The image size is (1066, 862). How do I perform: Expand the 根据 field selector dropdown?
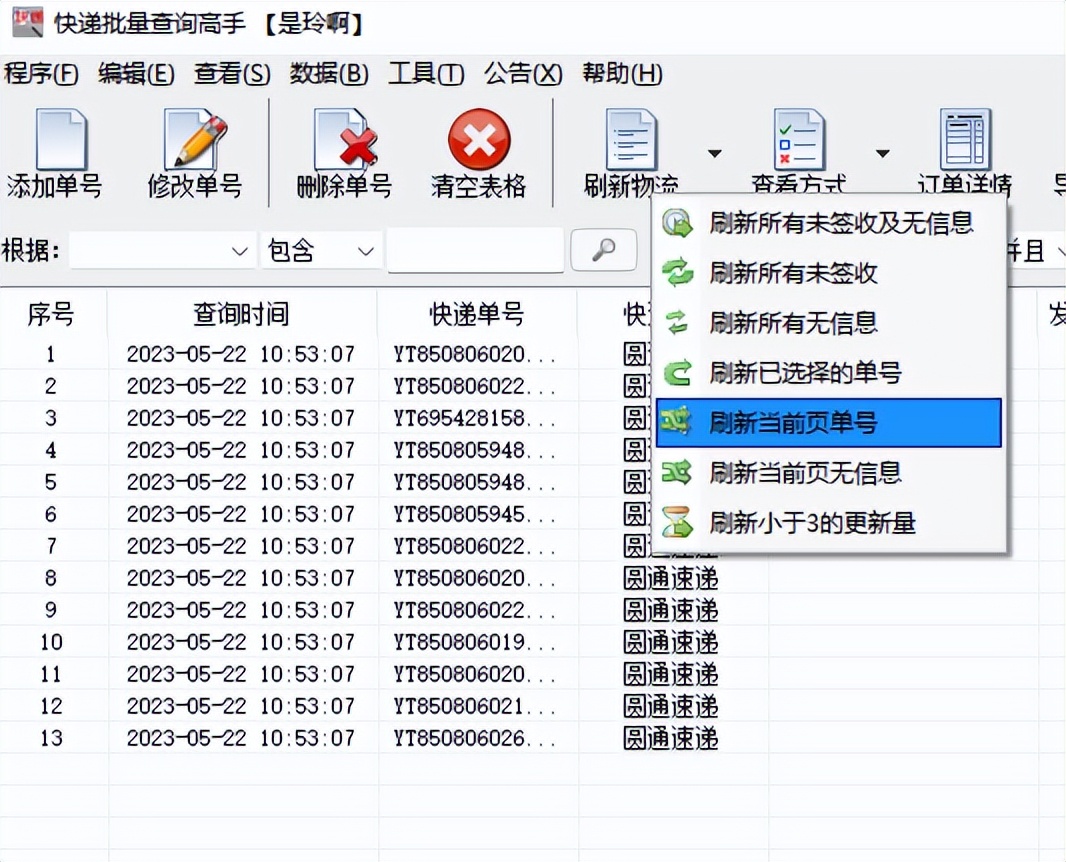point(160,250)
